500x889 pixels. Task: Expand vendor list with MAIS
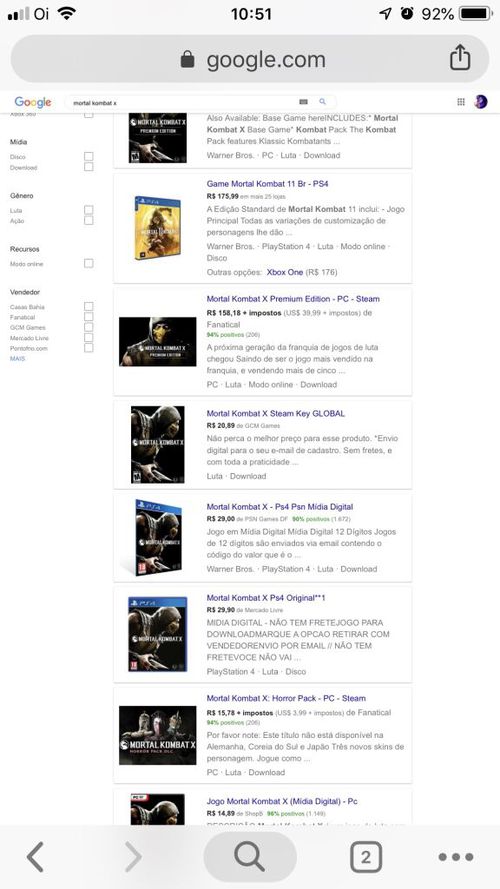click(x=18, y=359)
